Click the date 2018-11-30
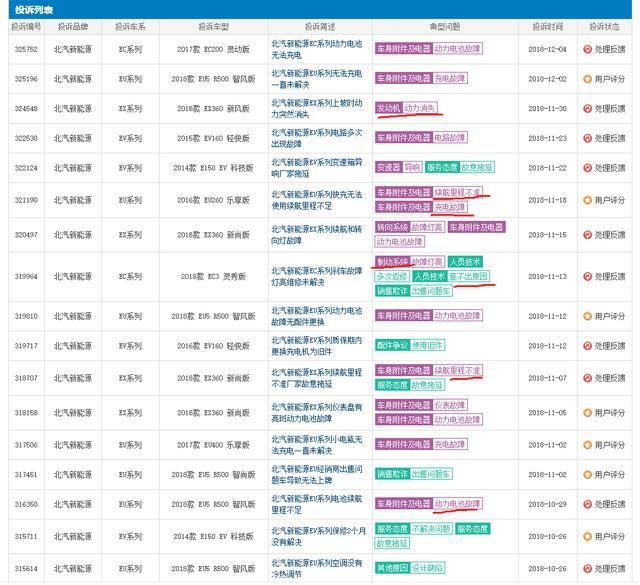Viewport: 640px width, 585px height. tap(547, 109)
